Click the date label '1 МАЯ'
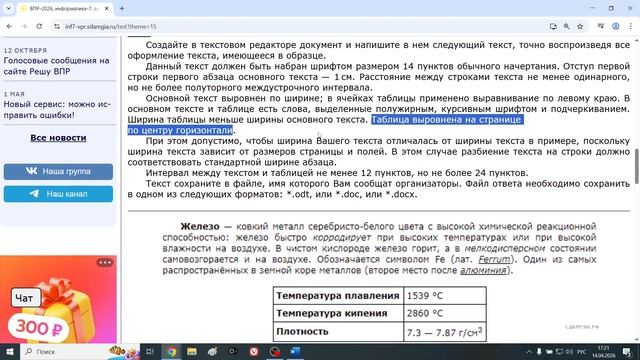 (14, 94)
